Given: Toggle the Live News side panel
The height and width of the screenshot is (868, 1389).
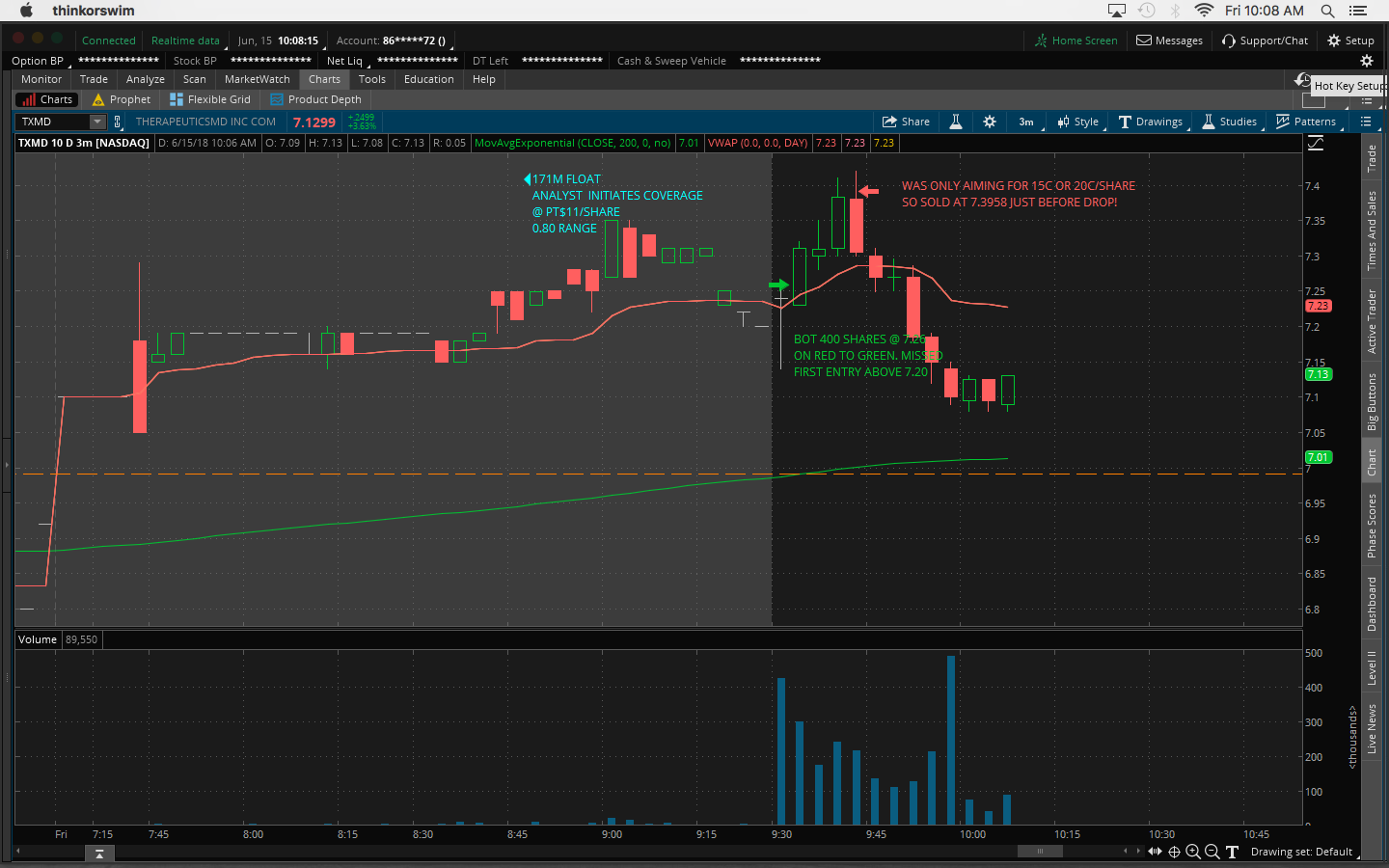Looking at the screenshot, I should 1372,729.
